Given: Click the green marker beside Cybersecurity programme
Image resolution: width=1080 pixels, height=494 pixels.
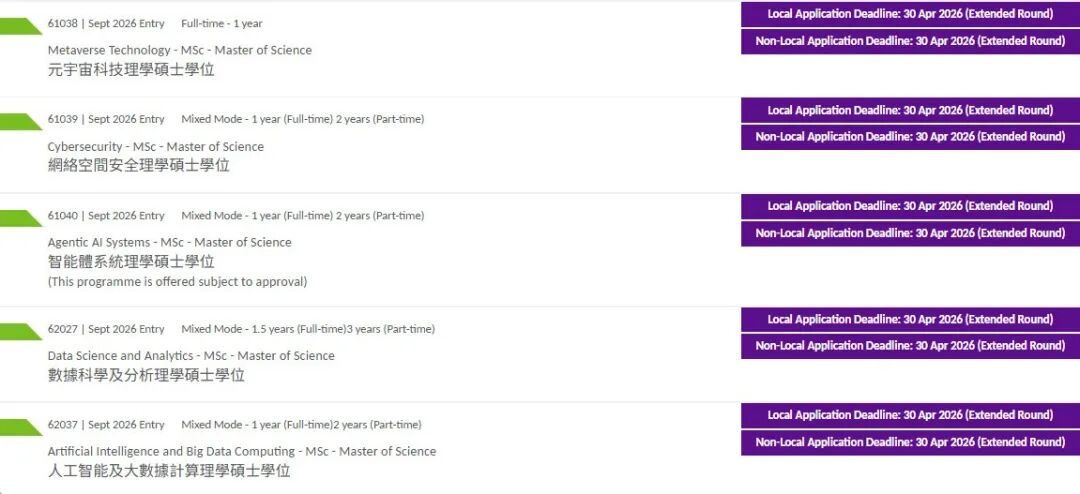Looking at the screenshot, I should click(x=20, y=122).
